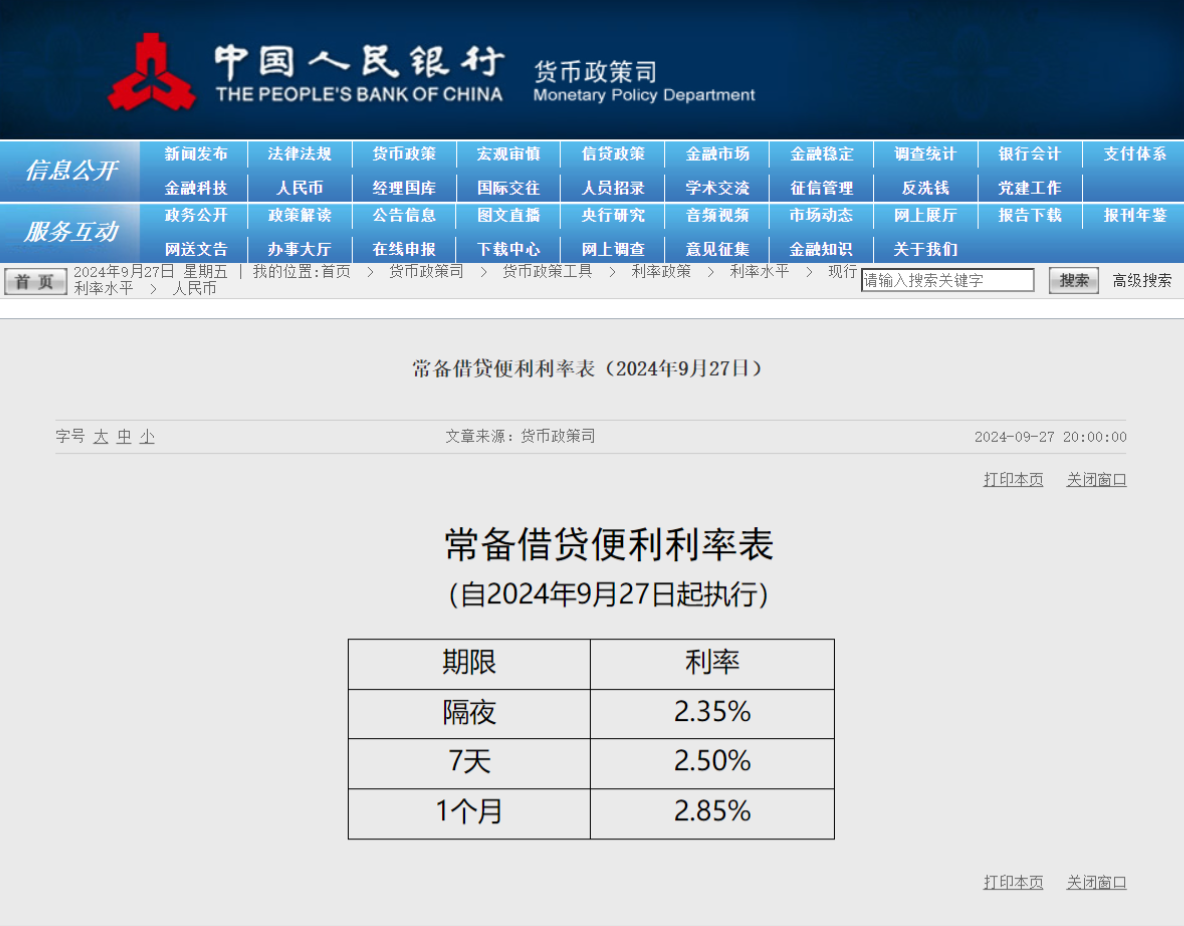The width and height of the screenshot is (1184, 926).
Task: Click the search keyword input field
Action: click(x=947, y=281)
